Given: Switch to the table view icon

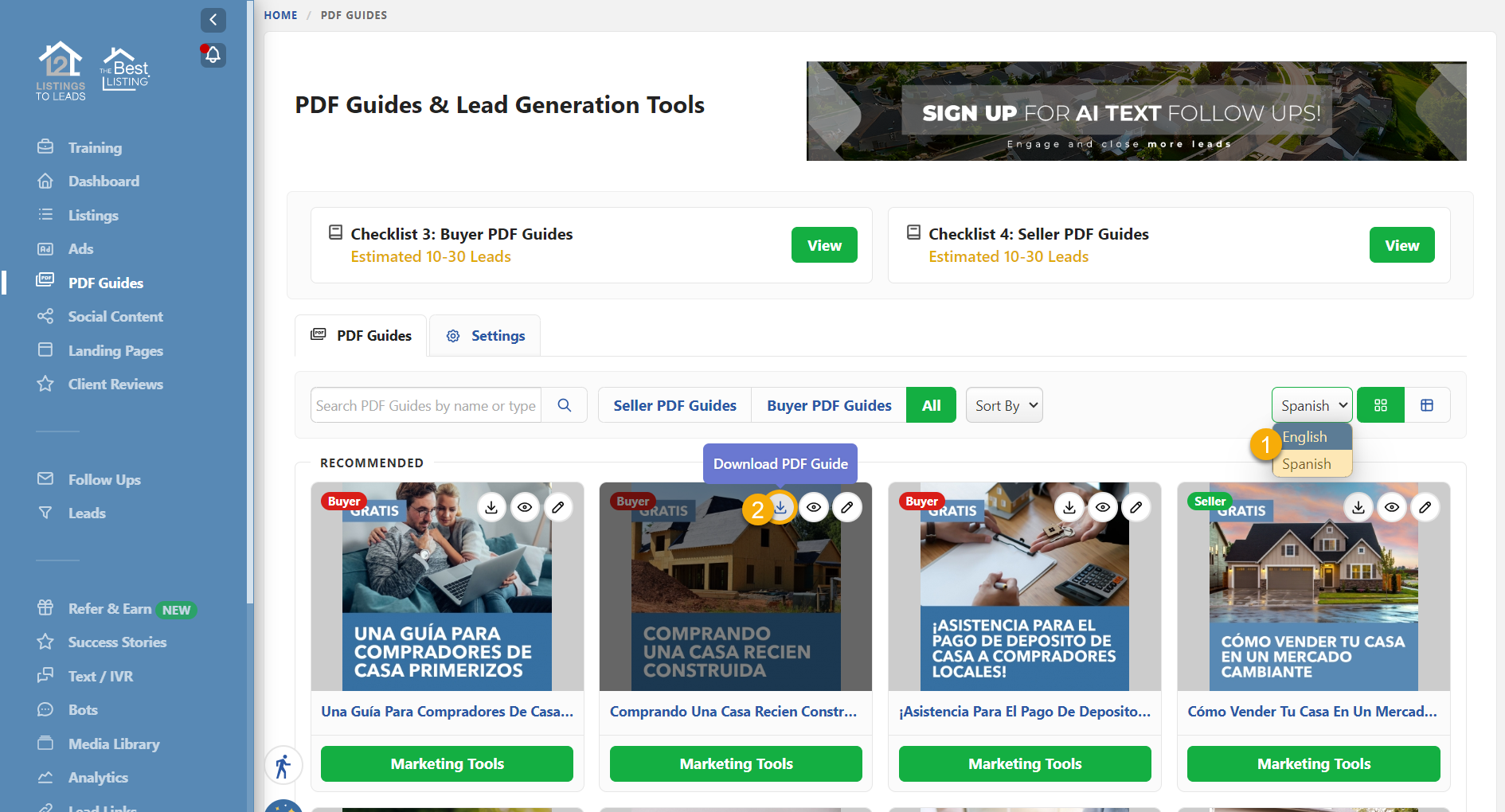Looking at the screenshot, I should point(1427,404).
